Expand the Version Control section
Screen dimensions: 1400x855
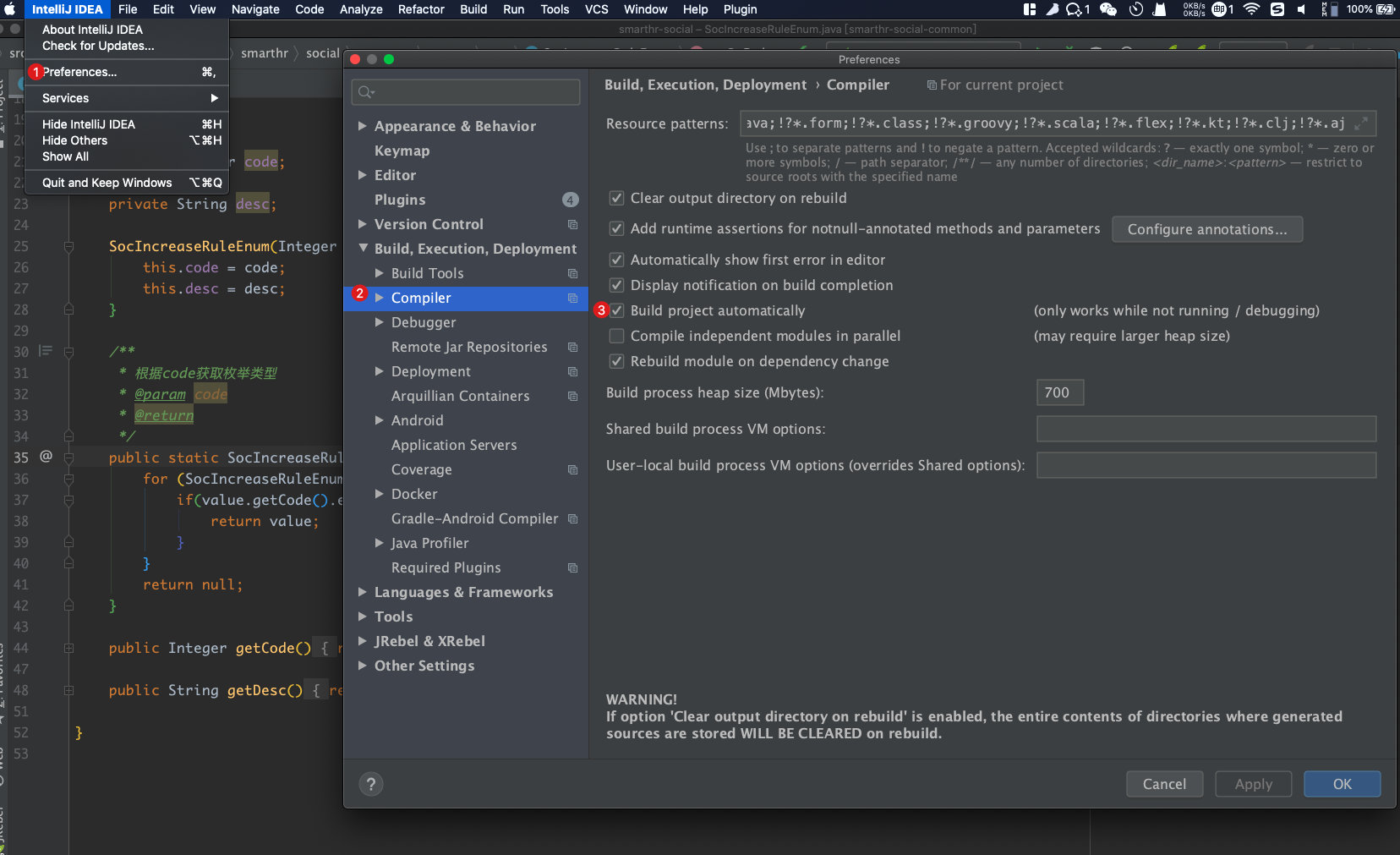point(363,224)
